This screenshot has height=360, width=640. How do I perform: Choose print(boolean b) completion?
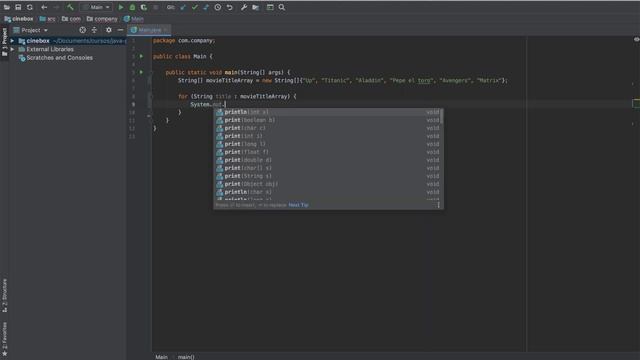pyautogui.click(x=328, y=120)
